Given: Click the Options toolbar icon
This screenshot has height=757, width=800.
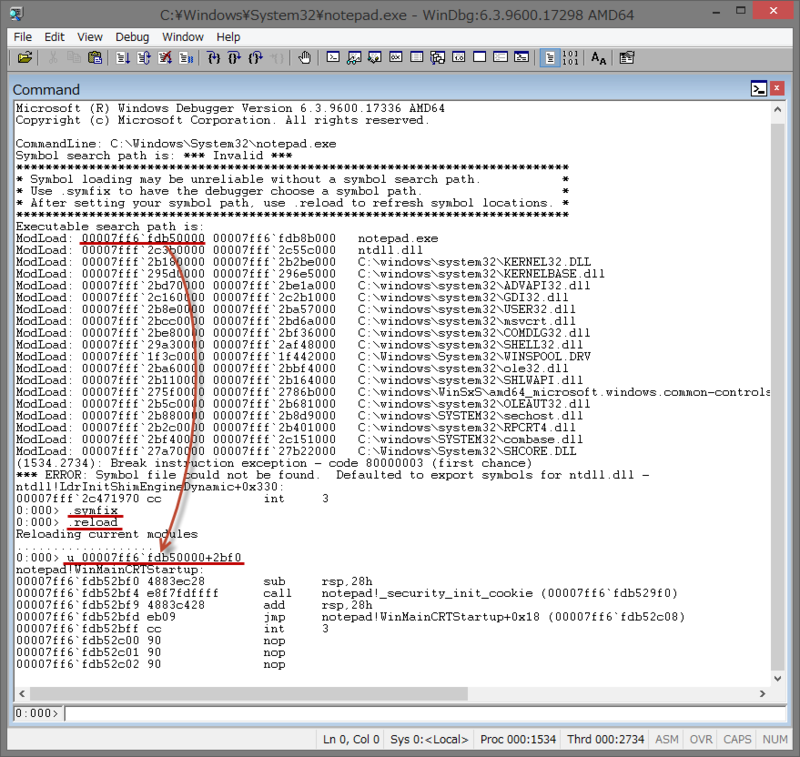Looking at the screenshot, I should click(627, 58).
